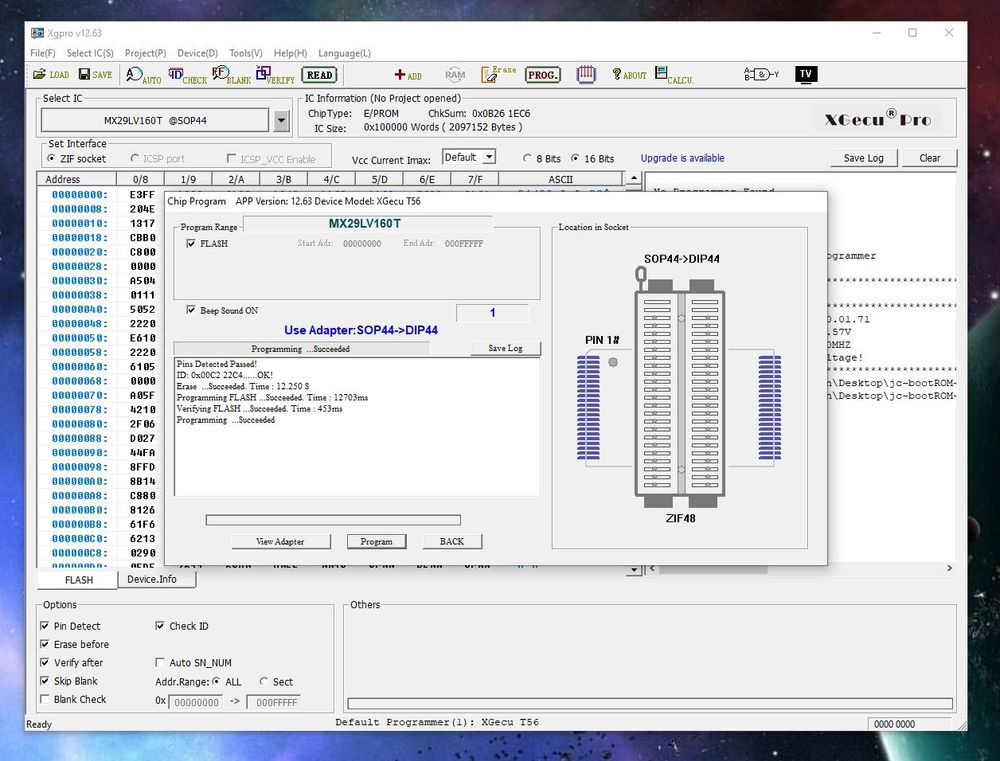Open the Select IC dropdown arrow

point(281,121)
